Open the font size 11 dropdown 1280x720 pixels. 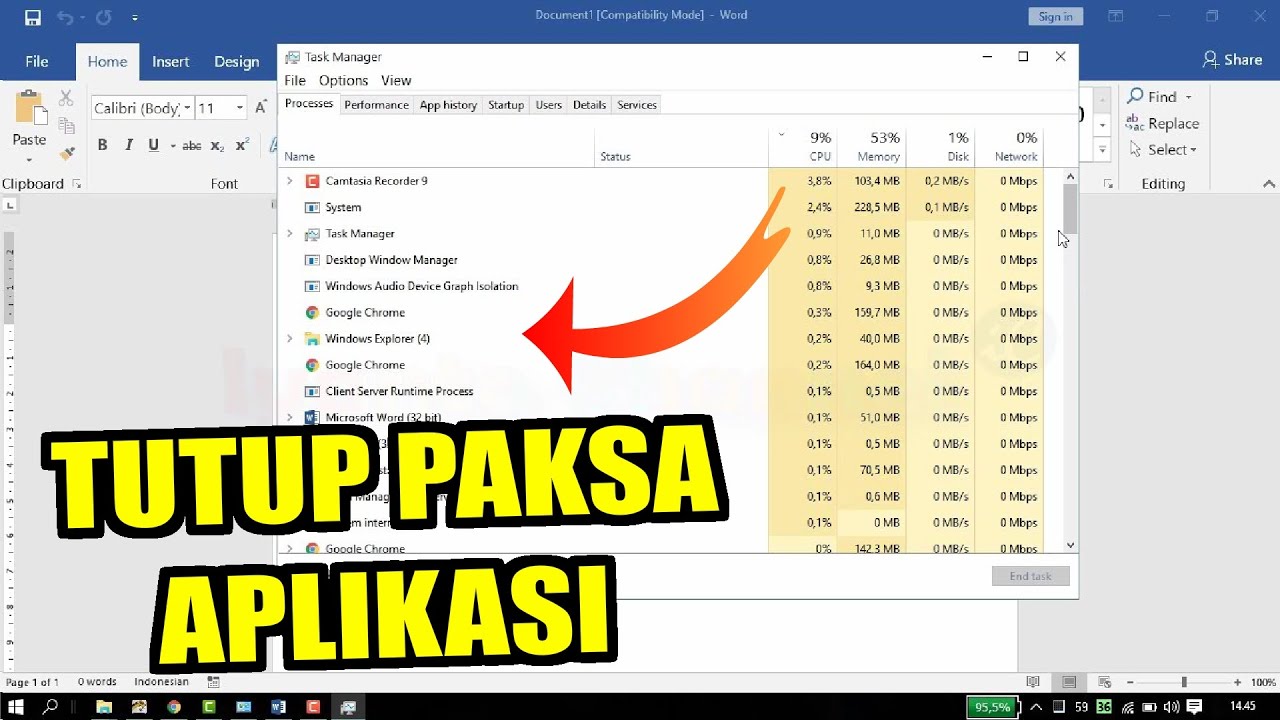pyautogui.click(x=240, y=108)
